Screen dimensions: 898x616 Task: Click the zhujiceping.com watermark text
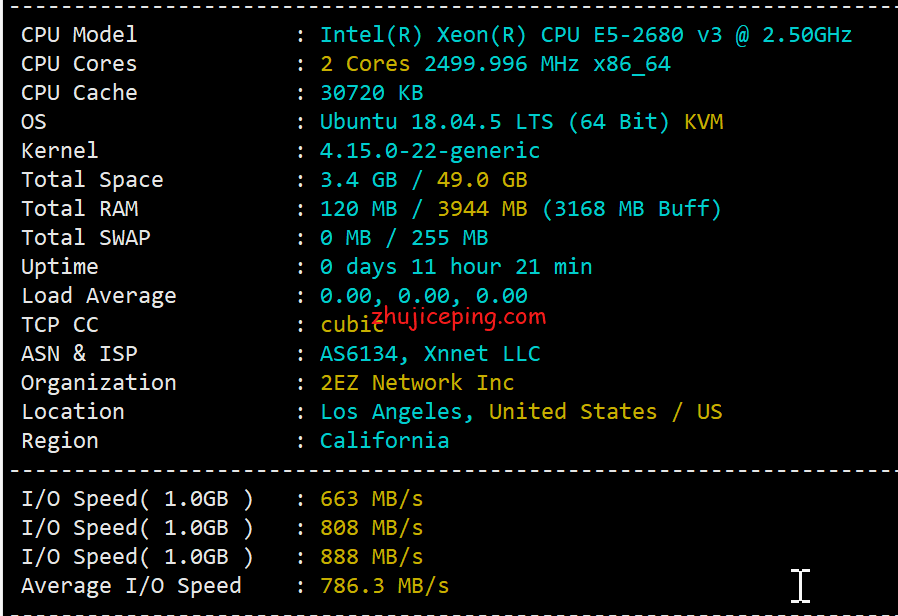click(459, 317)
